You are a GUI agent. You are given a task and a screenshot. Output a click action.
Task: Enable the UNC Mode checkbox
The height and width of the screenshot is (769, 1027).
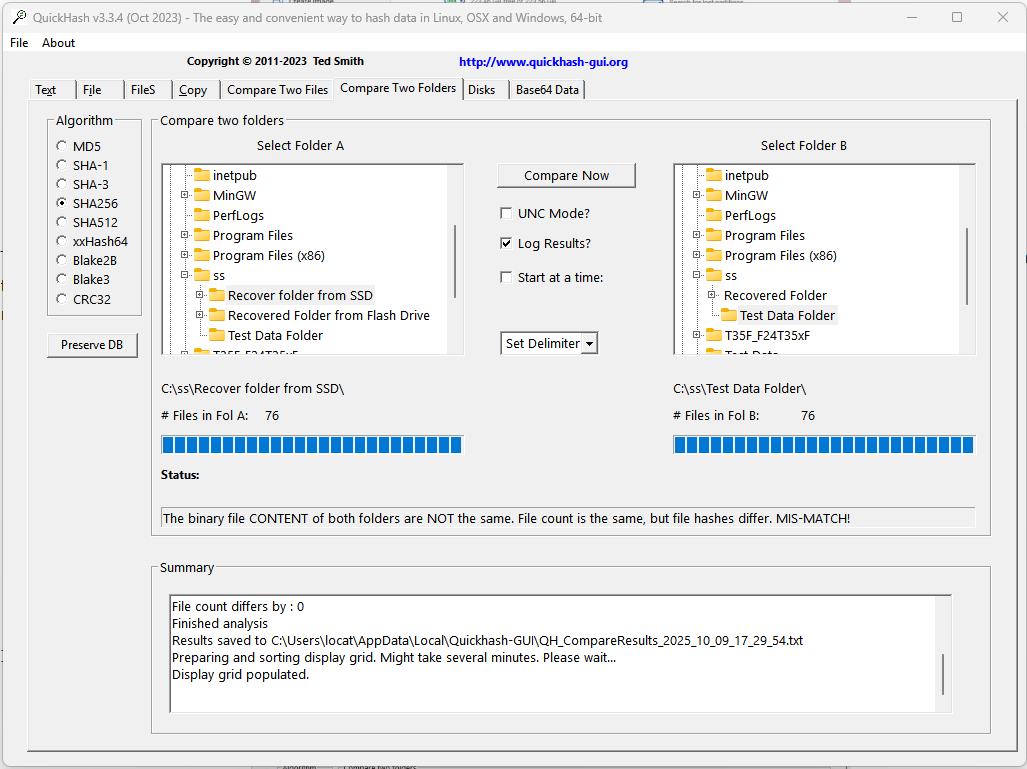506,213
